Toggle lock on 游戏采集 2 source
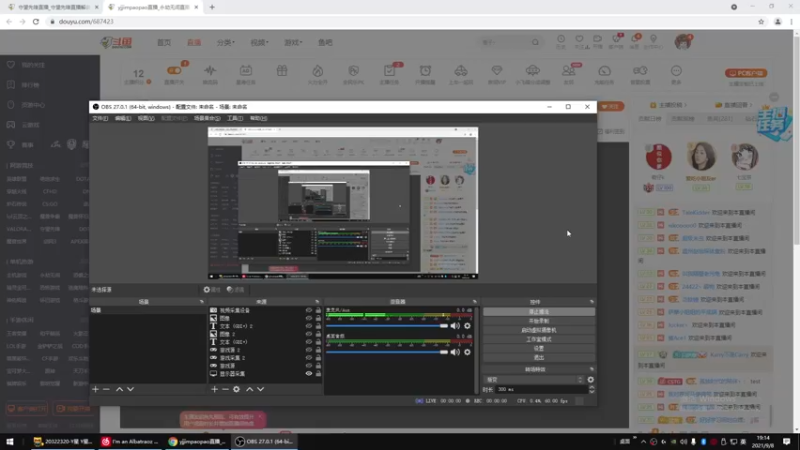This screenshot has height=450, width=800. tap(318, 358)
